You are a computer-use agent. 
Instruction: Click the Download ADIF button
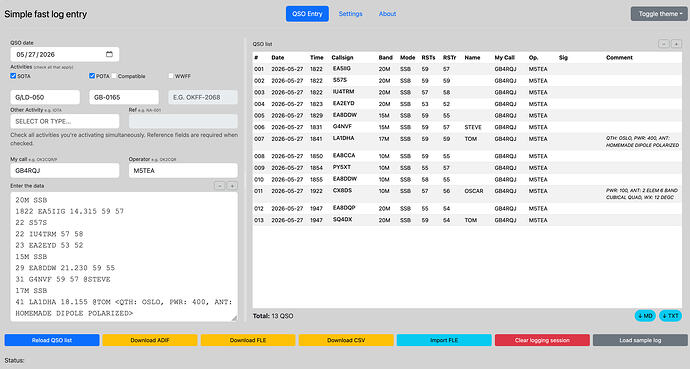tap(150, 340)
